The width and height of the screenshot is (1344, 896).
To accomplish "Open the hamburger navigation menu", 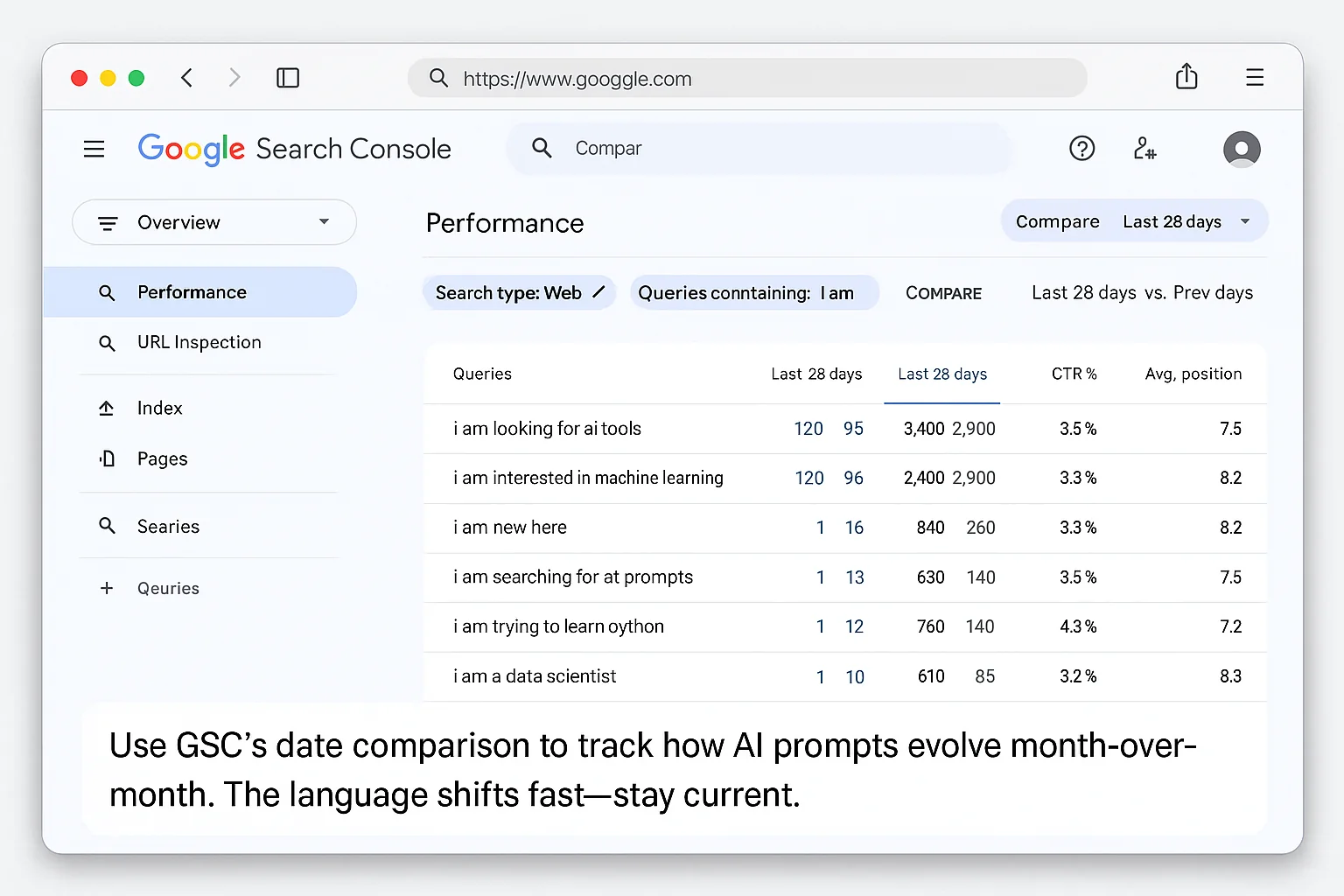I will coord(94,149).
